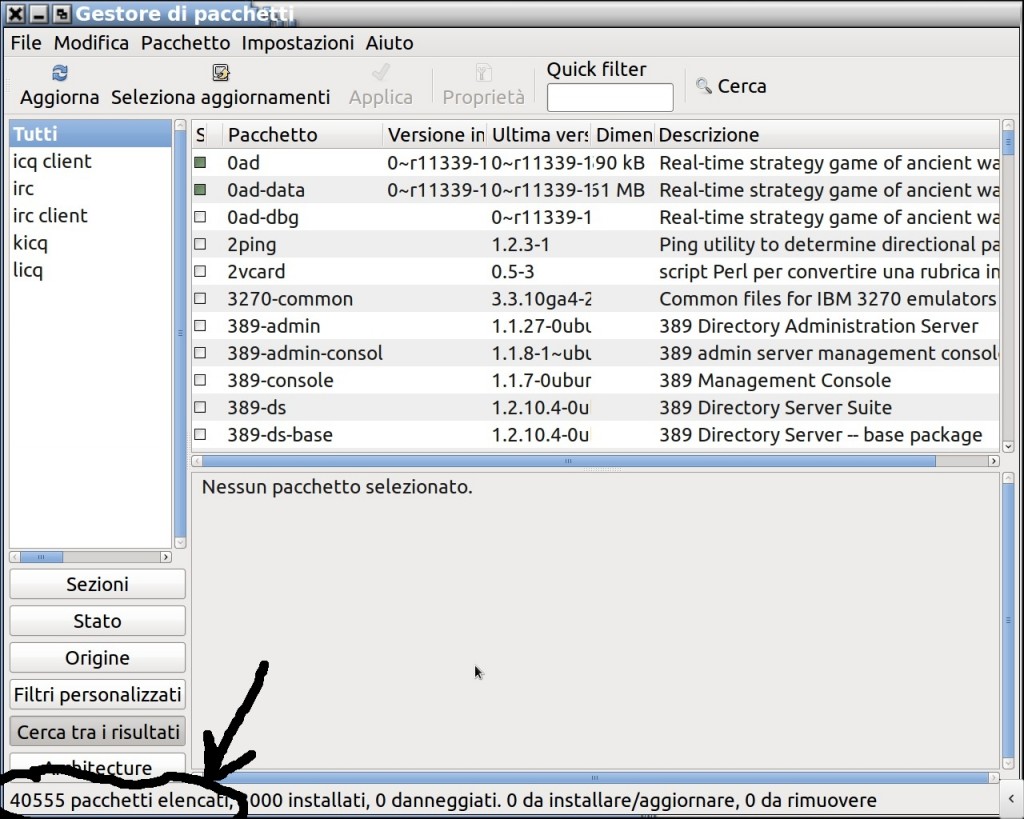This screenshot has width=1024, height=819.
Task: Click the 2ping version 1.2.3-1 cell
Action: [520, 244]
